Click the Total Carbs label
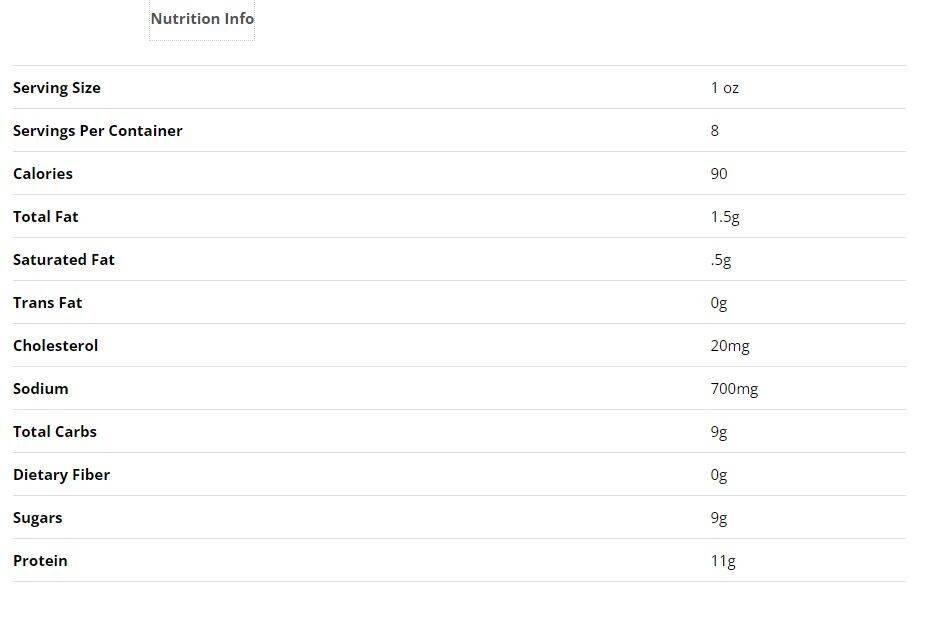 tap(55, 432)
